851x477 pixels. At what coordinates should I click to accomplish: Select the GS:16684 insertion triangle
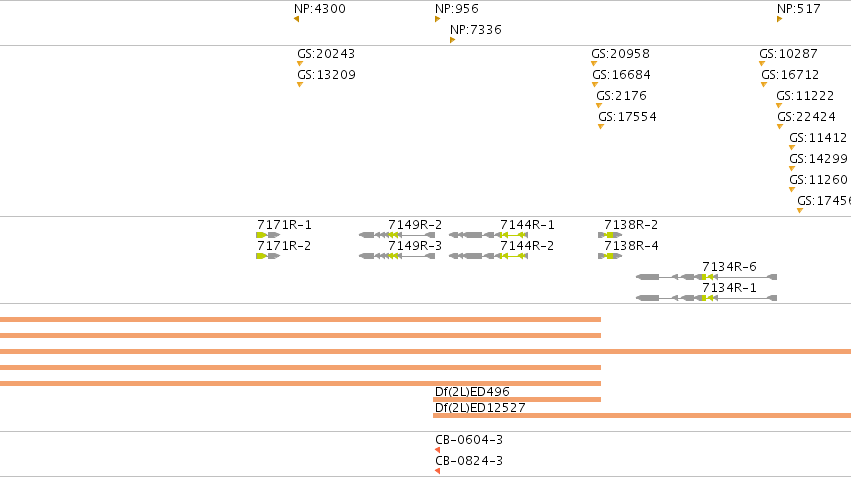point(595,85)
